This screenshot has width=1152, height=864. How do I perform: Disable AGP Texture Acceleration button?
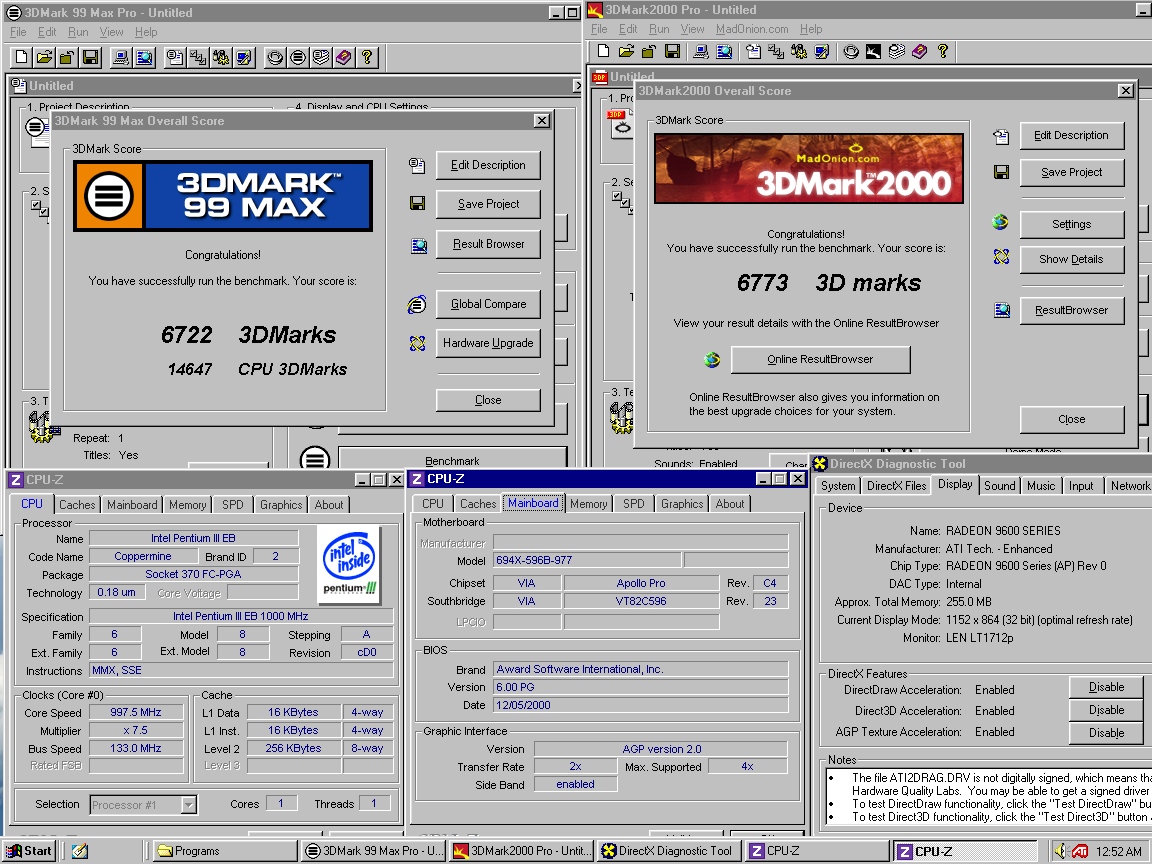[x=1106, y=732]
